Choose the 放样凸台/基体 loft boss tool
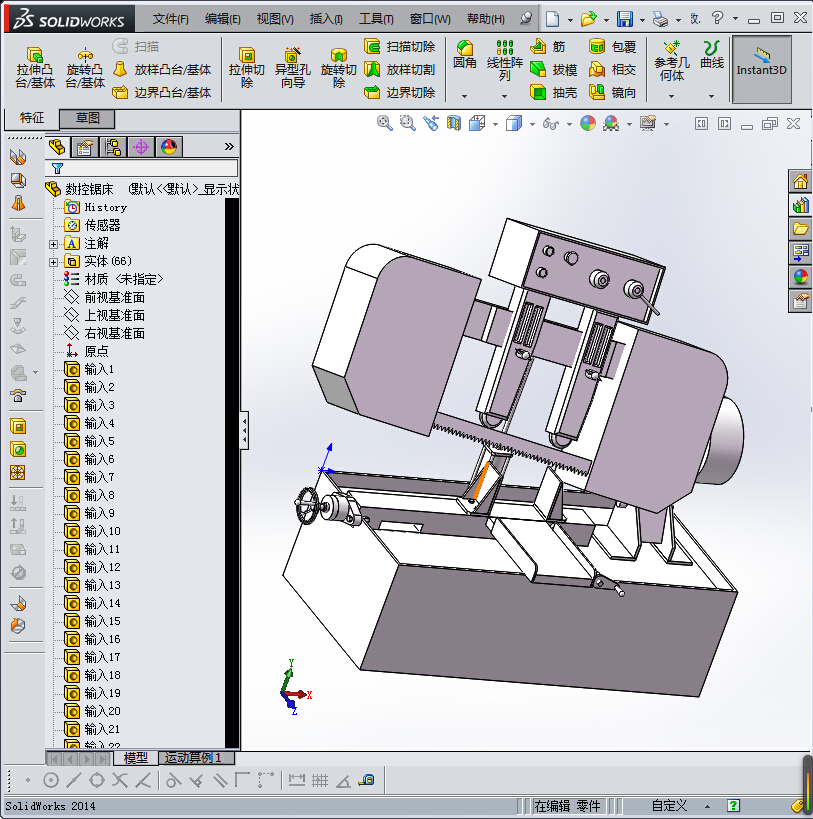This screenshot has height=819, width=813. pos(162,69)
